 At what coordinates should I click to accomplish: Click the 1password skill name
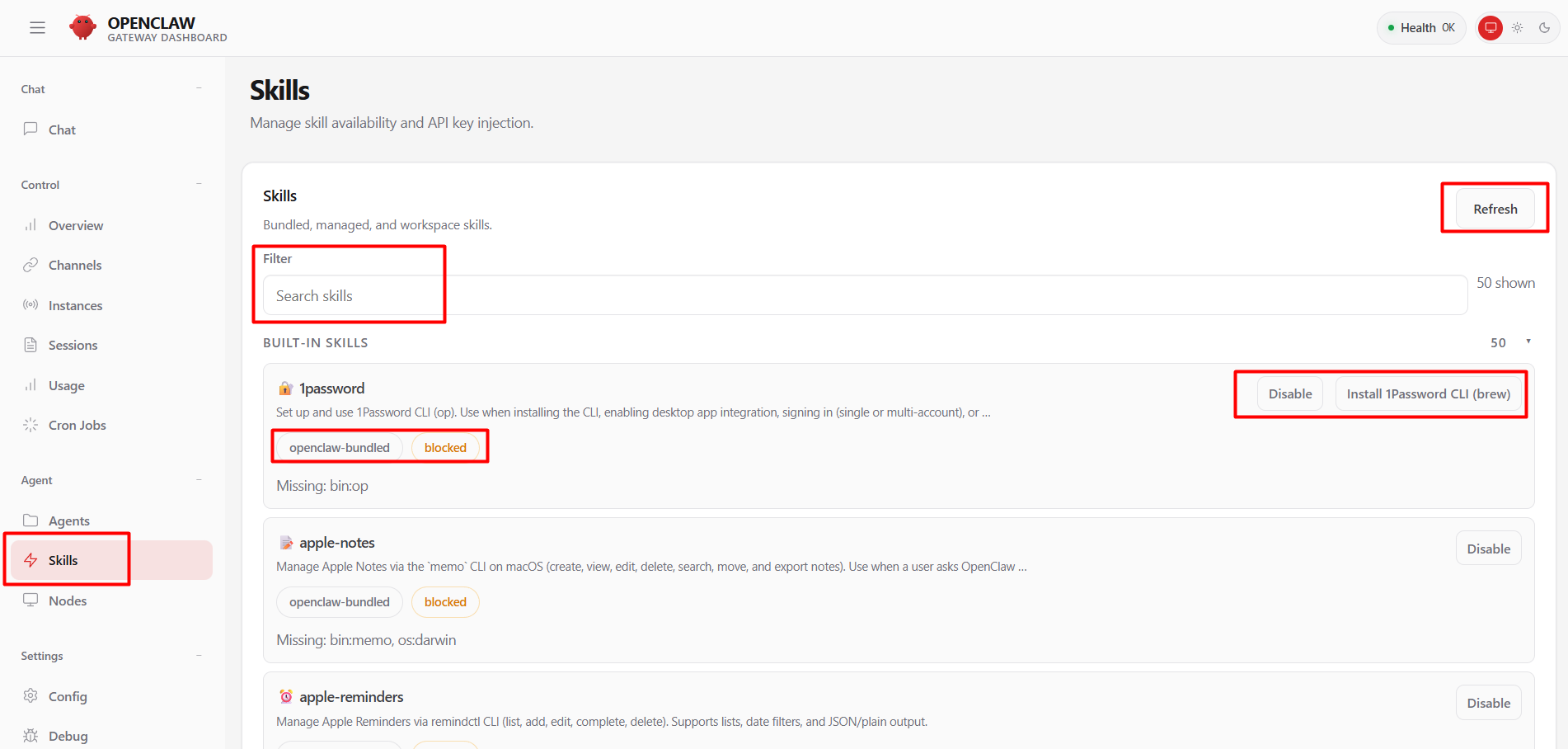(x=331, y=389)
